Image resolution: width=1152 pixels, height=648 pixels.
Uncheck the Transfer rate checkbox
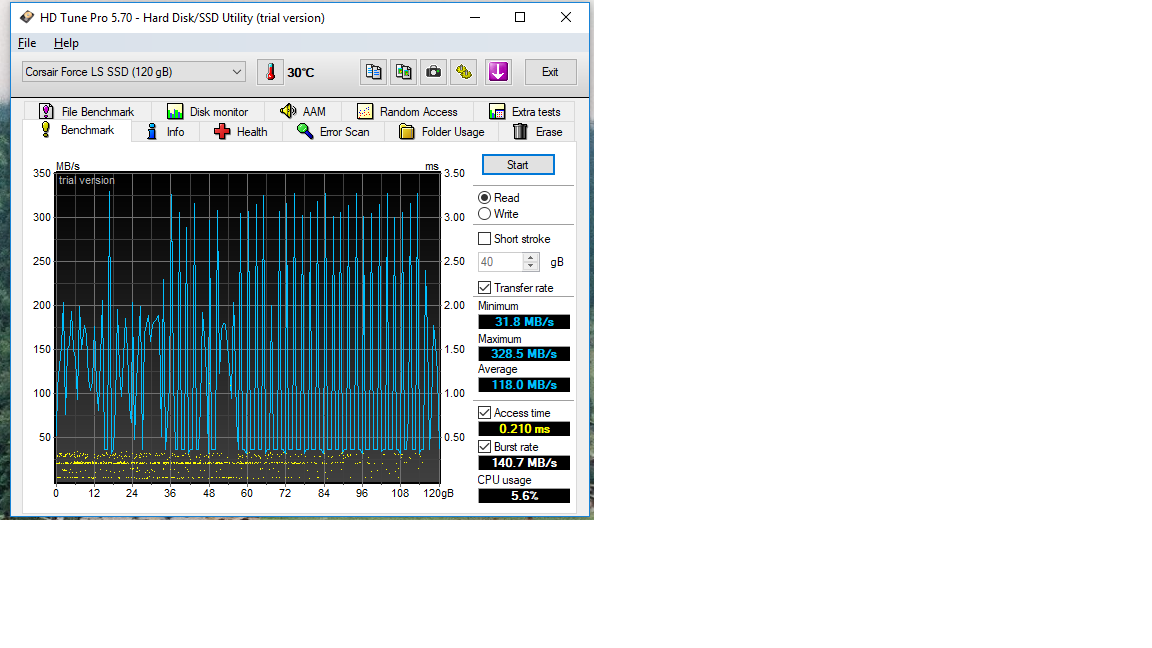485,288
